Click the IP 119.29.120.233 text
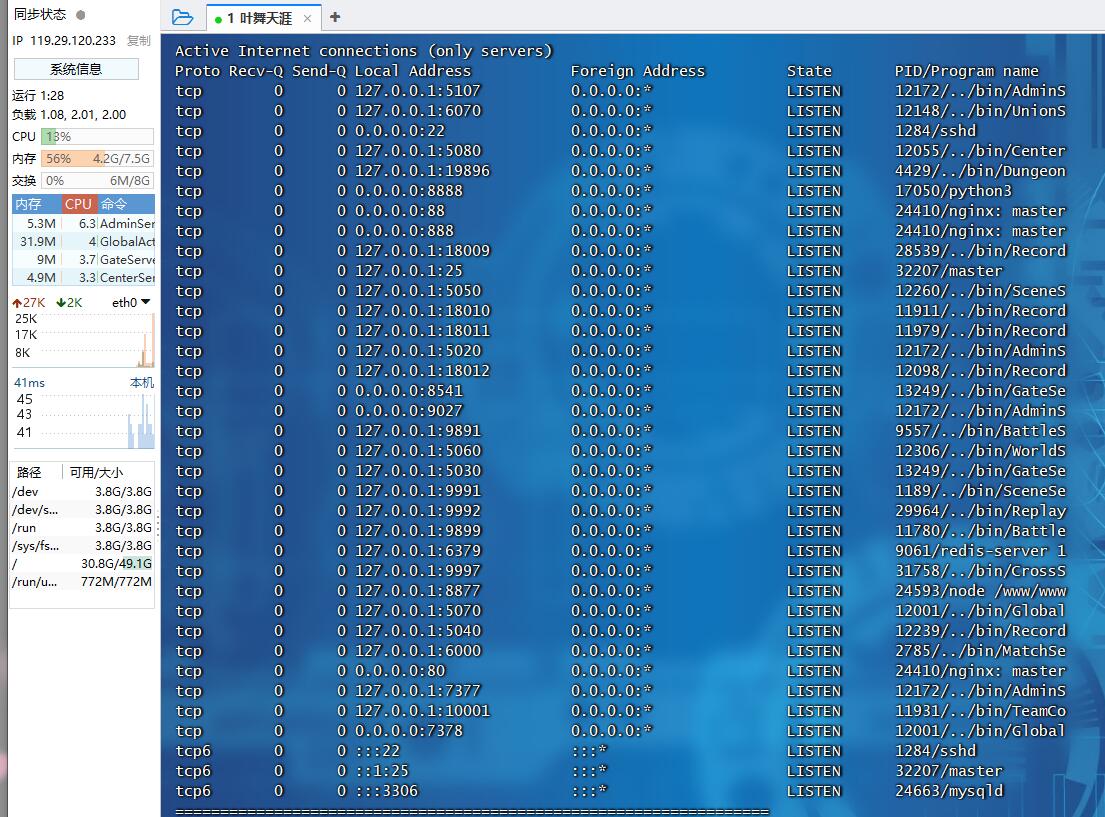This screenshot has width=1105, height=817. pos(64,41)
